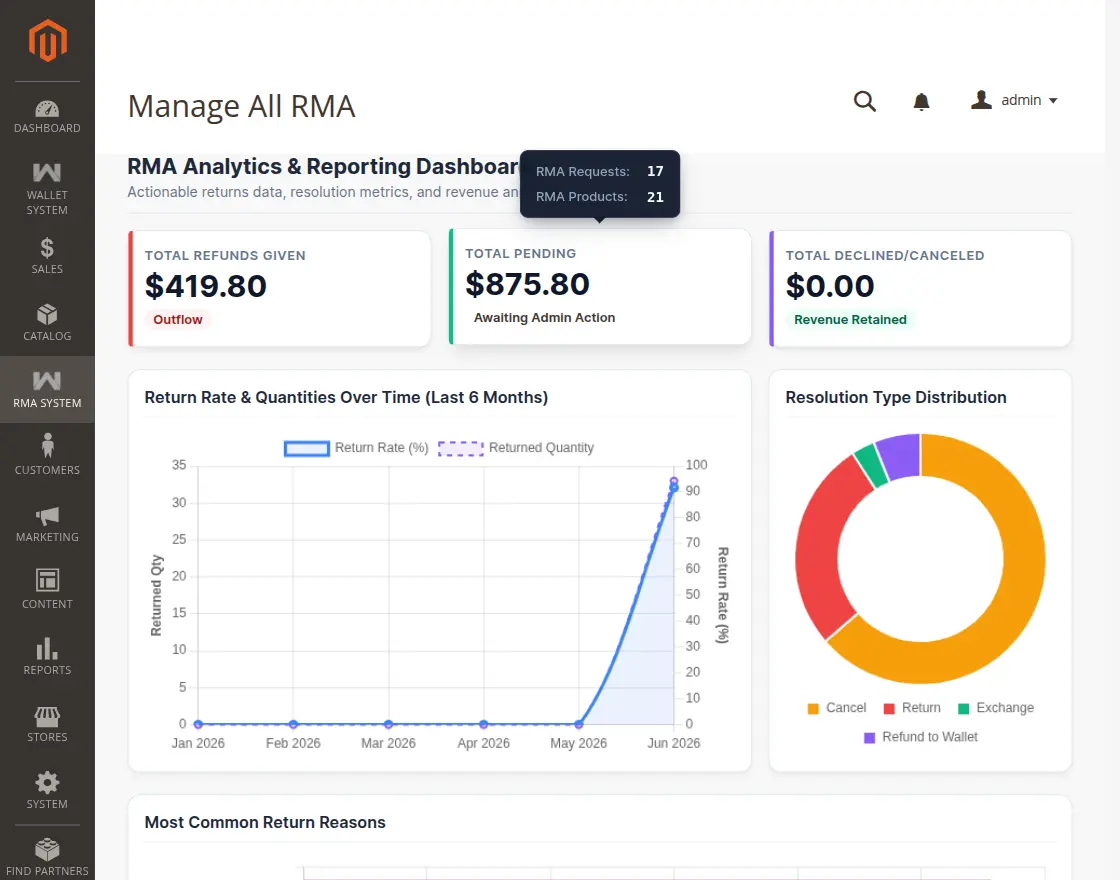This screenshot has height=880, width=1120.
Task: Click the green Exchange donut segment
Action: [x=870, y=466]
